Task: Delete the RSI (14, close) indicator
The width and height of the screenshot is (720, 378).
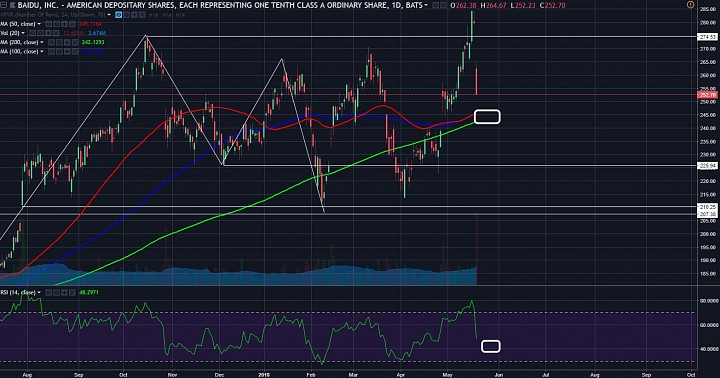Action: [72, 293]
